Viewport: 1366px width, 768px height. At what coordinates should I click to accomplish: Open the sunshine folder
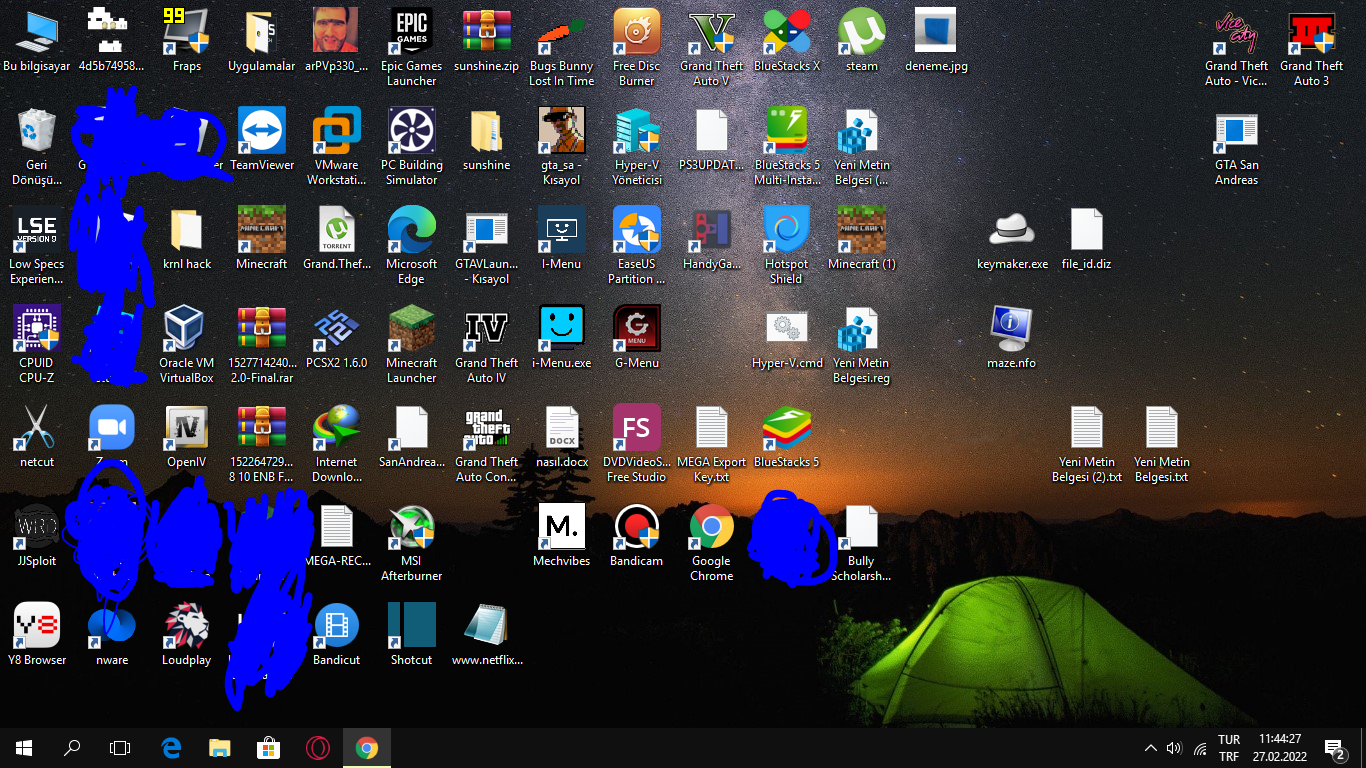coord(487,141)
